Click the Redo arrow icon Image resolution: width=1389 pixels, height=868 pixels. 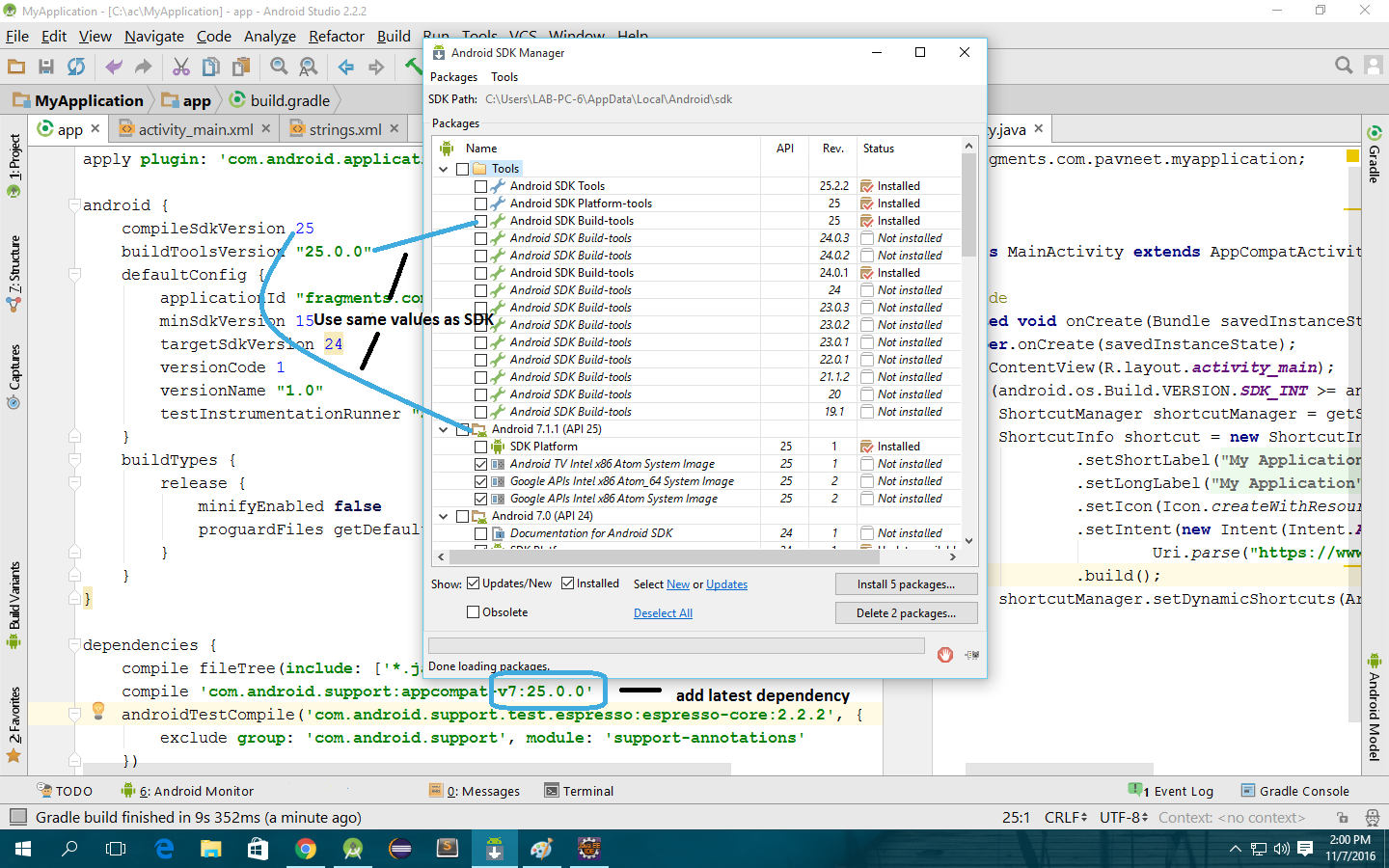[x=144, y=67]
